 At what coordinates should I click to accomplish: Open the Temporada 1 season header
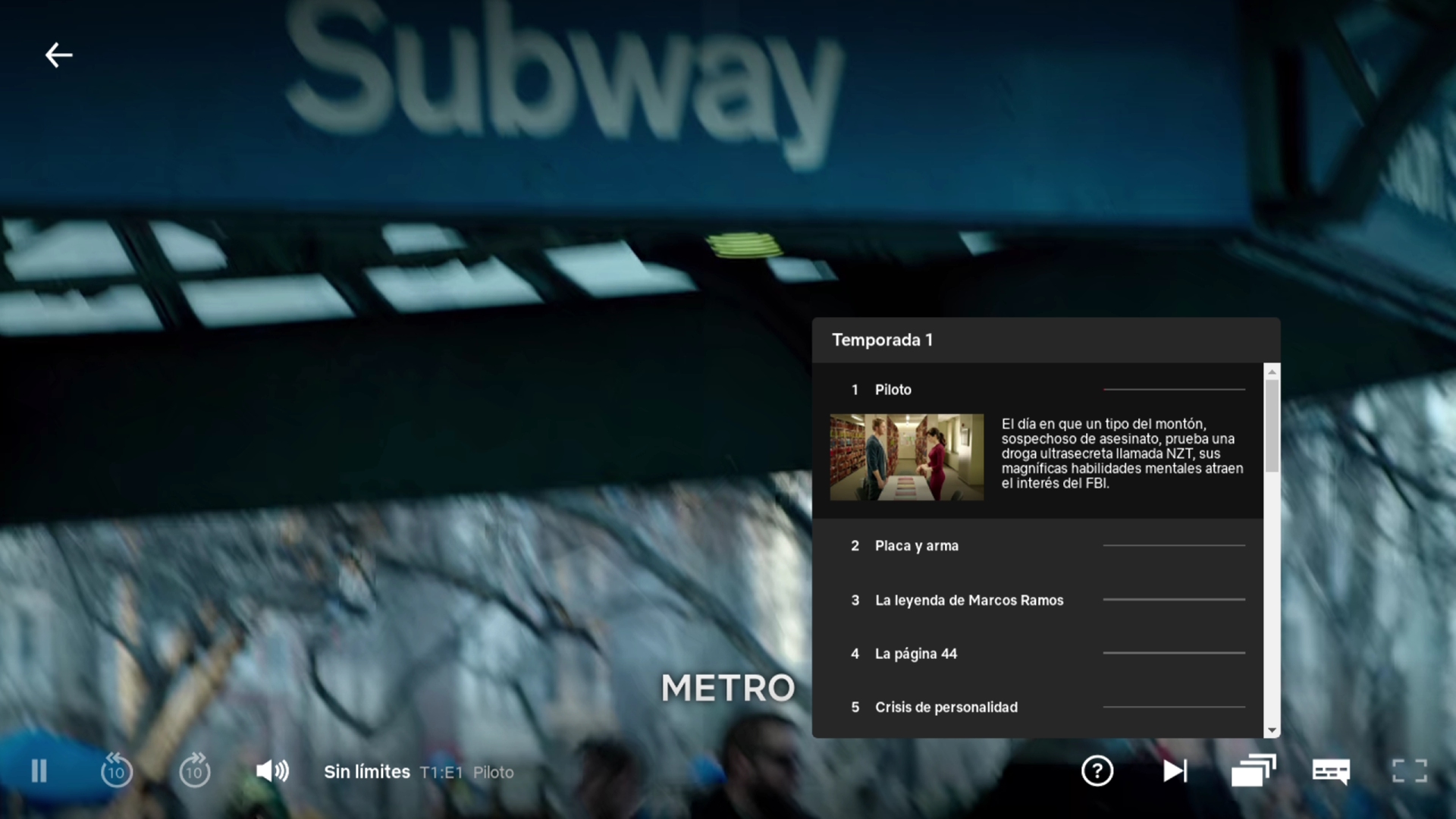[882, 340]
